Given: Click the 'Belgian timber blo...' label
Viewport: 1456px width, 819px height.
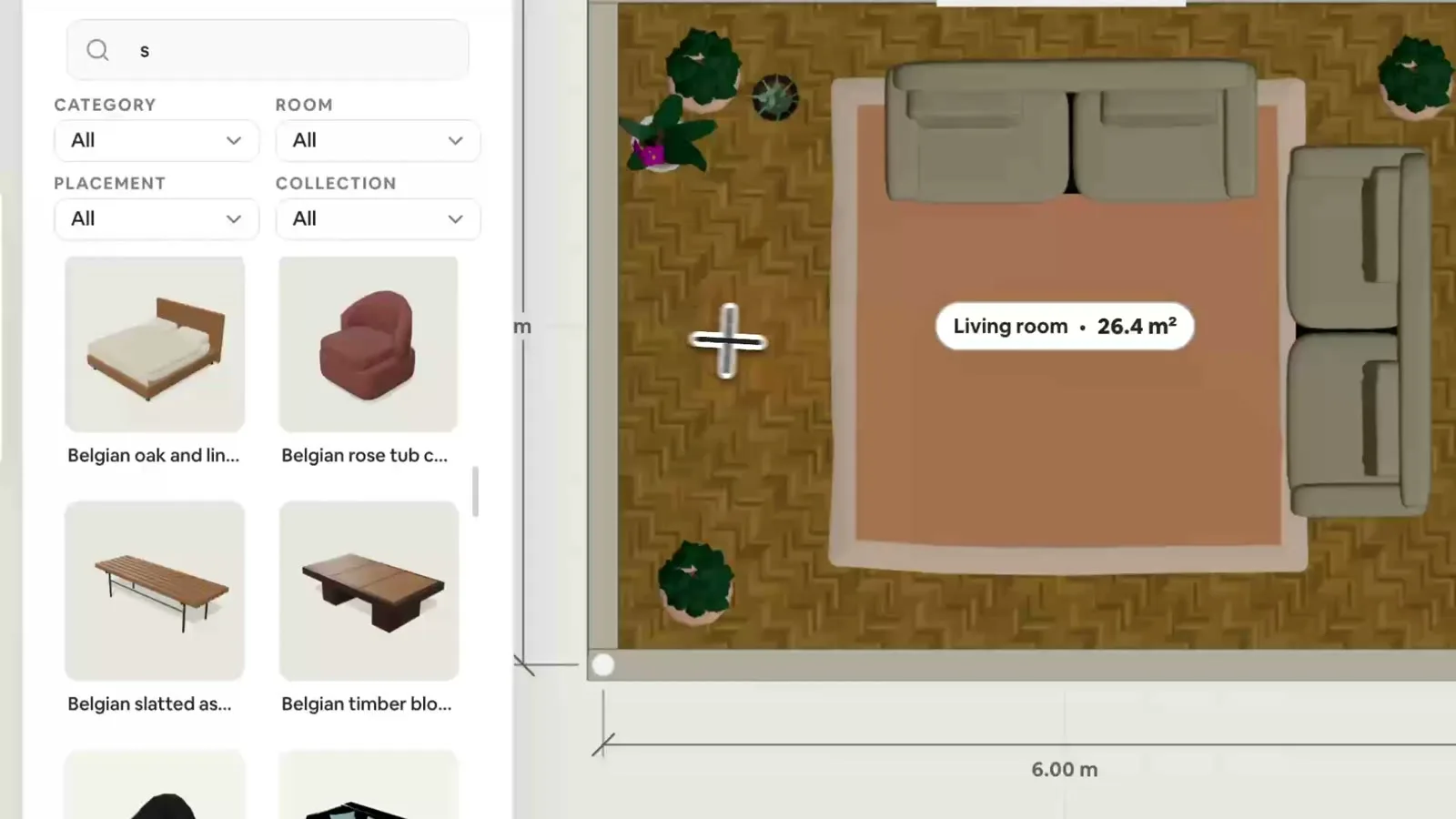Looking at the screenshot, I should point(366,703).
